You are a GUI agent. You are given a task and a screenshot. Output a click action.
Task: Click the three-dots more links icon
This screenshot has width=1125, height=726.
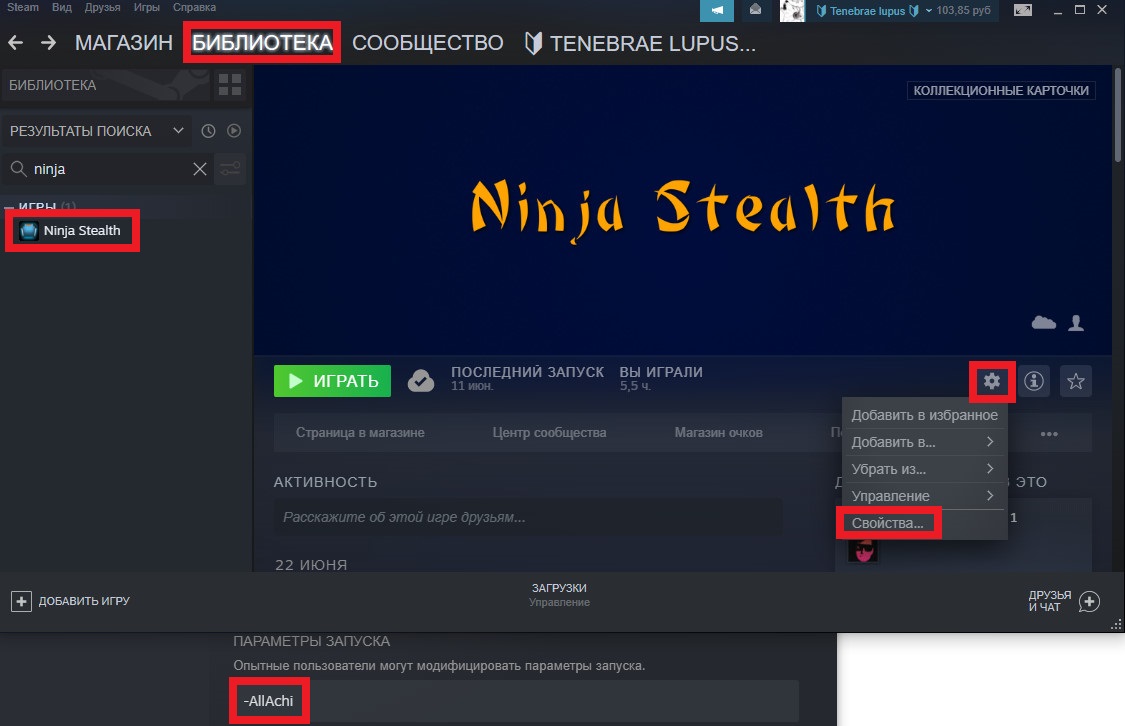click(1049, 433)
